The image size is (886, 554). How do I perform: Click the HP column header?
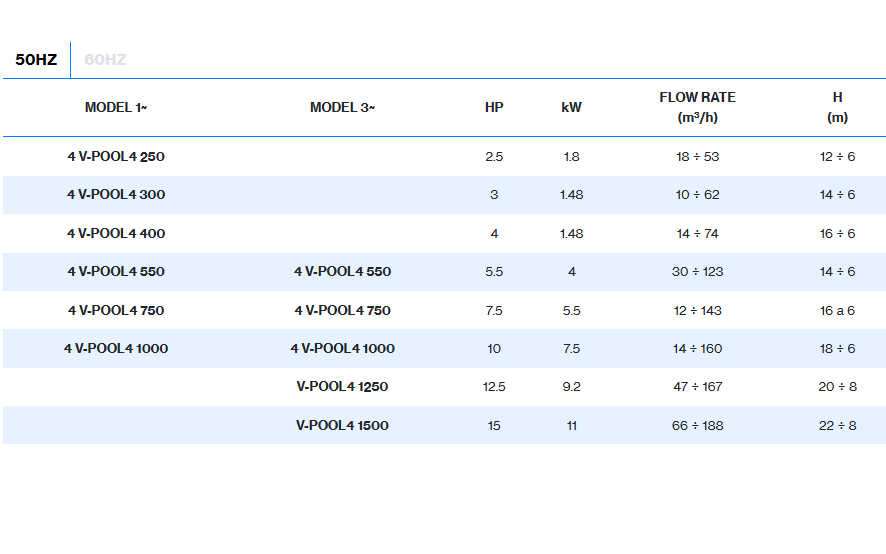coord(494,108)
